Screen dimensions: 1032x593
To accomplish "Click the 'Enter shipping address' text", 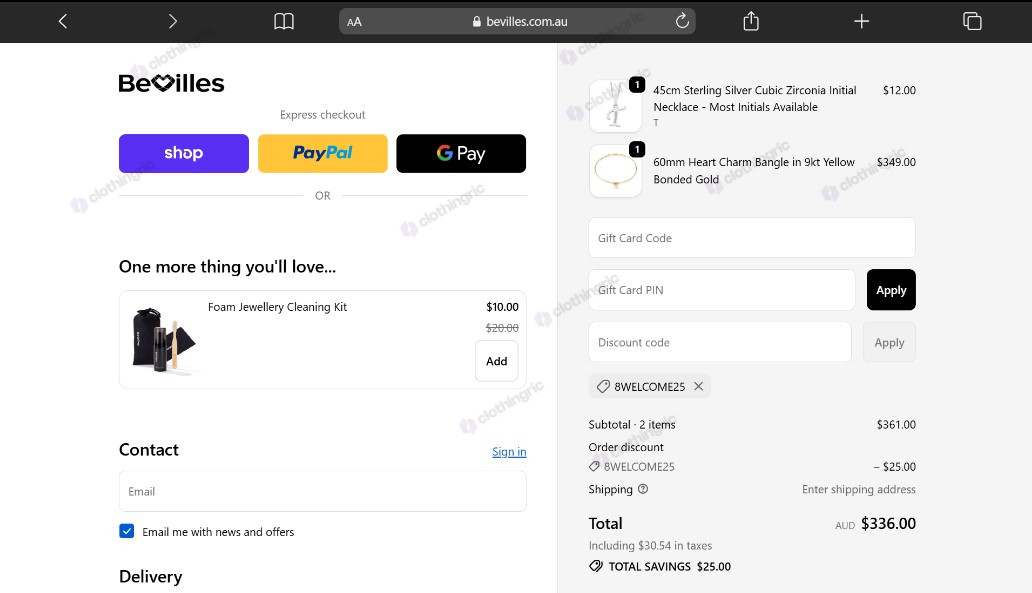I will pyautogui.click(x=858, y=489).
